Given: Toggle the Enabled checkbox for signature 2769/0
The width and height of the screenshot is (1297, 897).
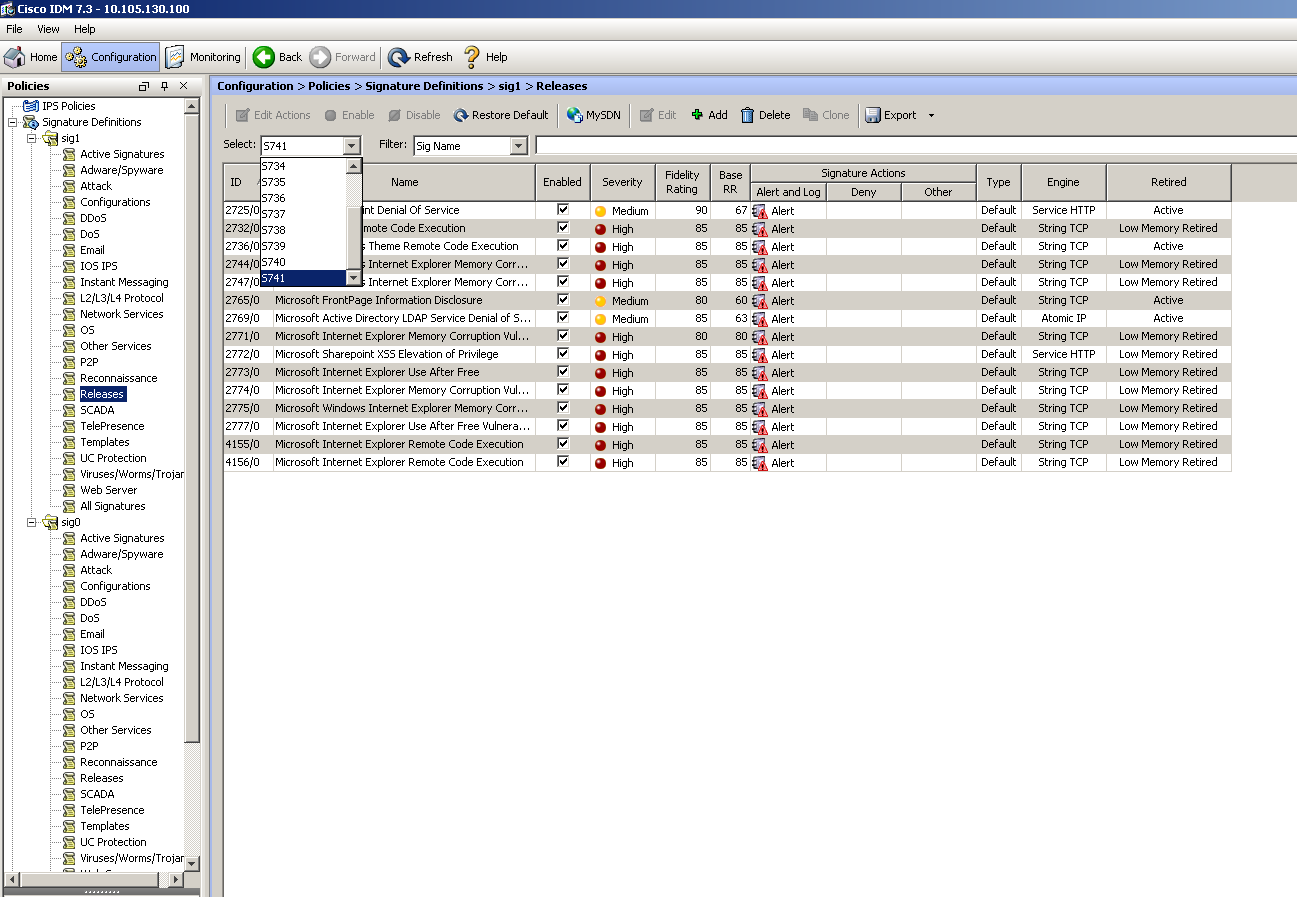Looking at the screenshot, I should point(563,318).
